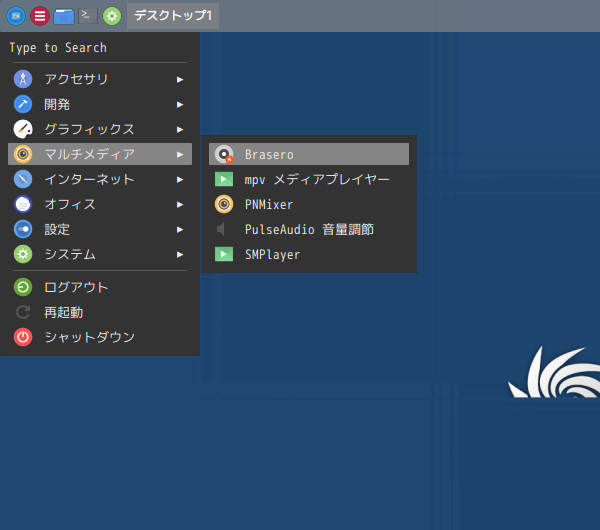Launch Brasero from the submenu

coord(309,154)
